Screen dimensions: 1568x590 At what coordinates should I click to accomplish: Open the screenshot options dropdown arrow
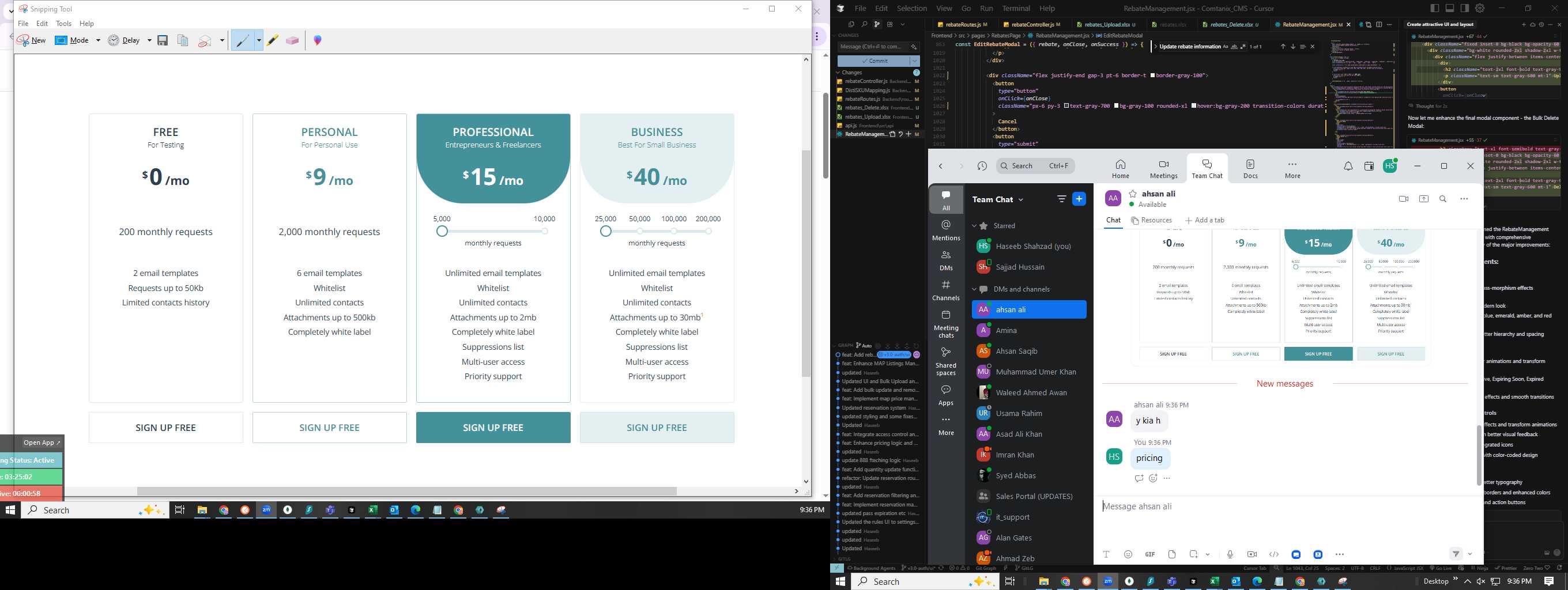pyautogui.click(x=1208, y=554)
